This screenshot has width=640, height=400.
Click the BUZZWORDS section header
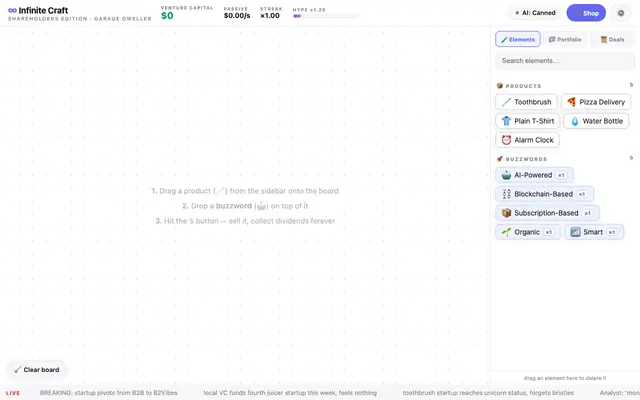click(522, 159)
